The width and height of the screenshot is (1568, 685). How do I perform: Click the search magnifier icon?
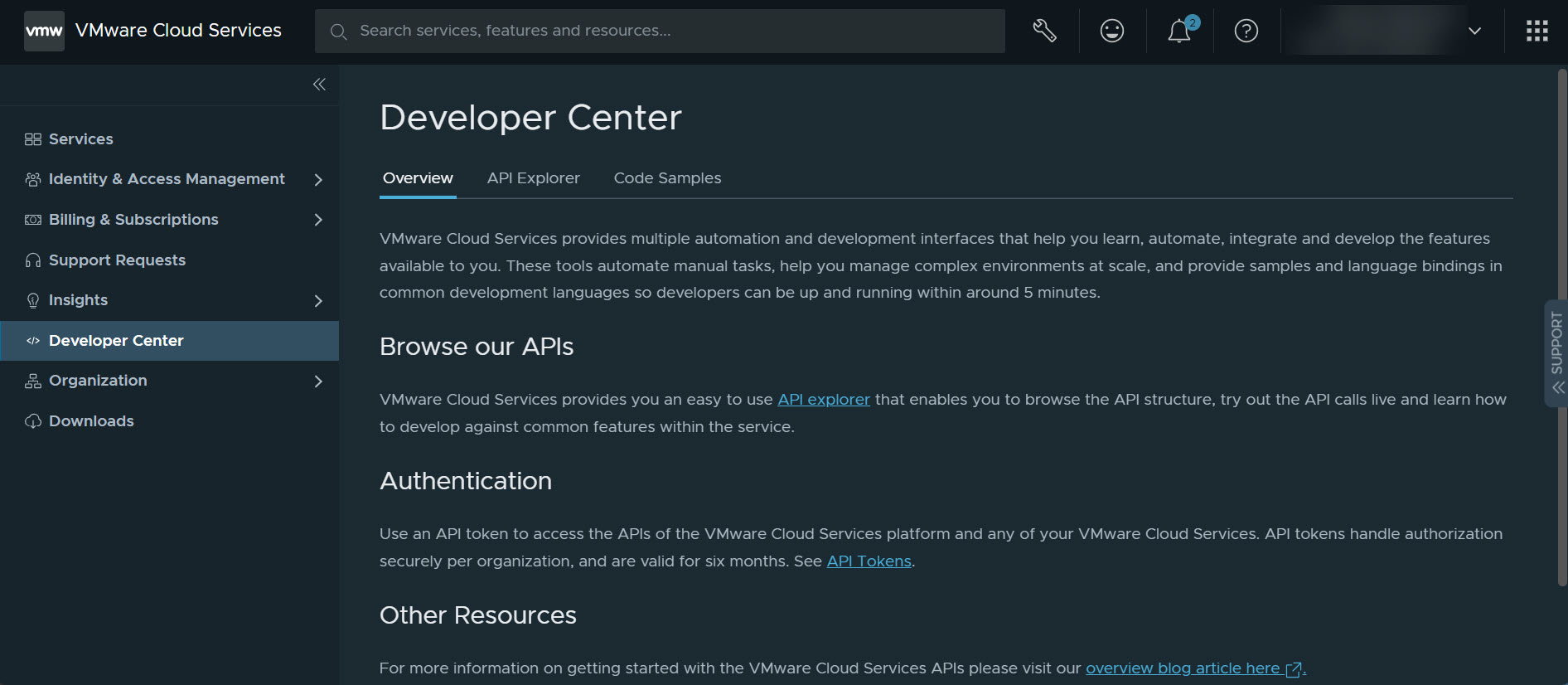(338, 32)
